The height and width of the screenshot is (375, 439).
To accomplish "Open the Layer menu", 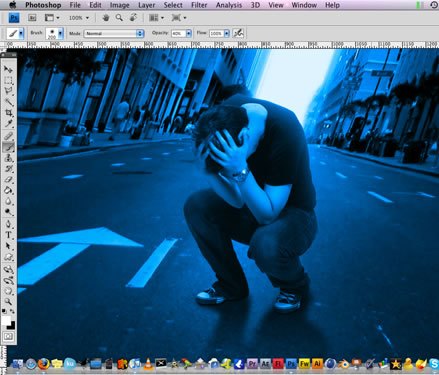I will coord(146,5).
